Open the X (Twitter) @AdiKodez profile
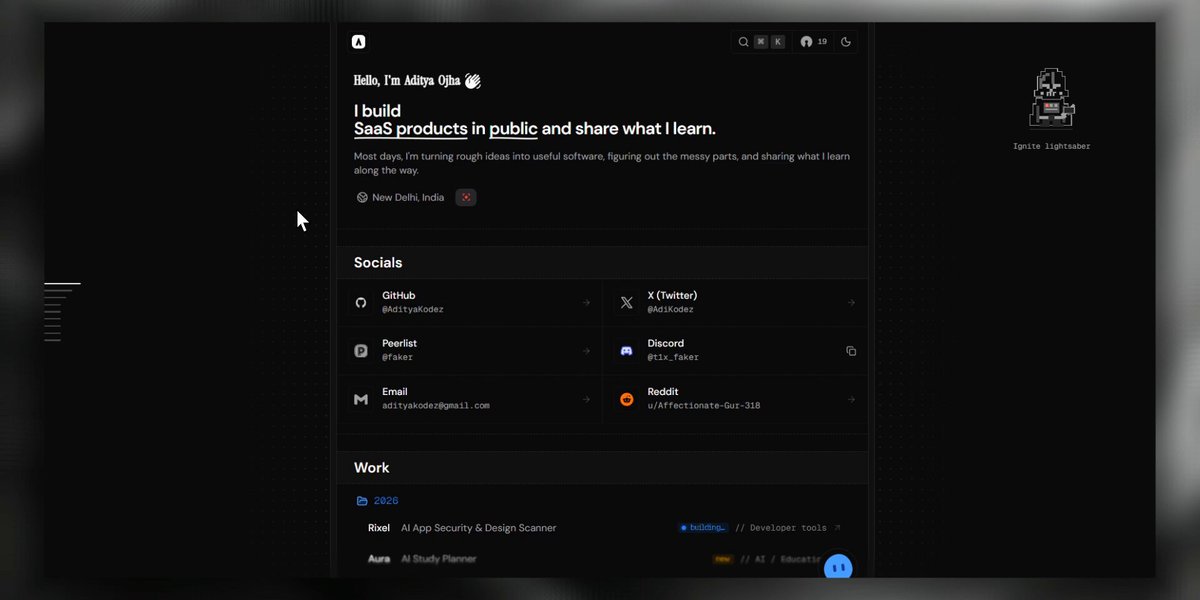Image resolution: width=1200 pixels, height=600 pixels. pyautogui.click(x=735, y=302)
